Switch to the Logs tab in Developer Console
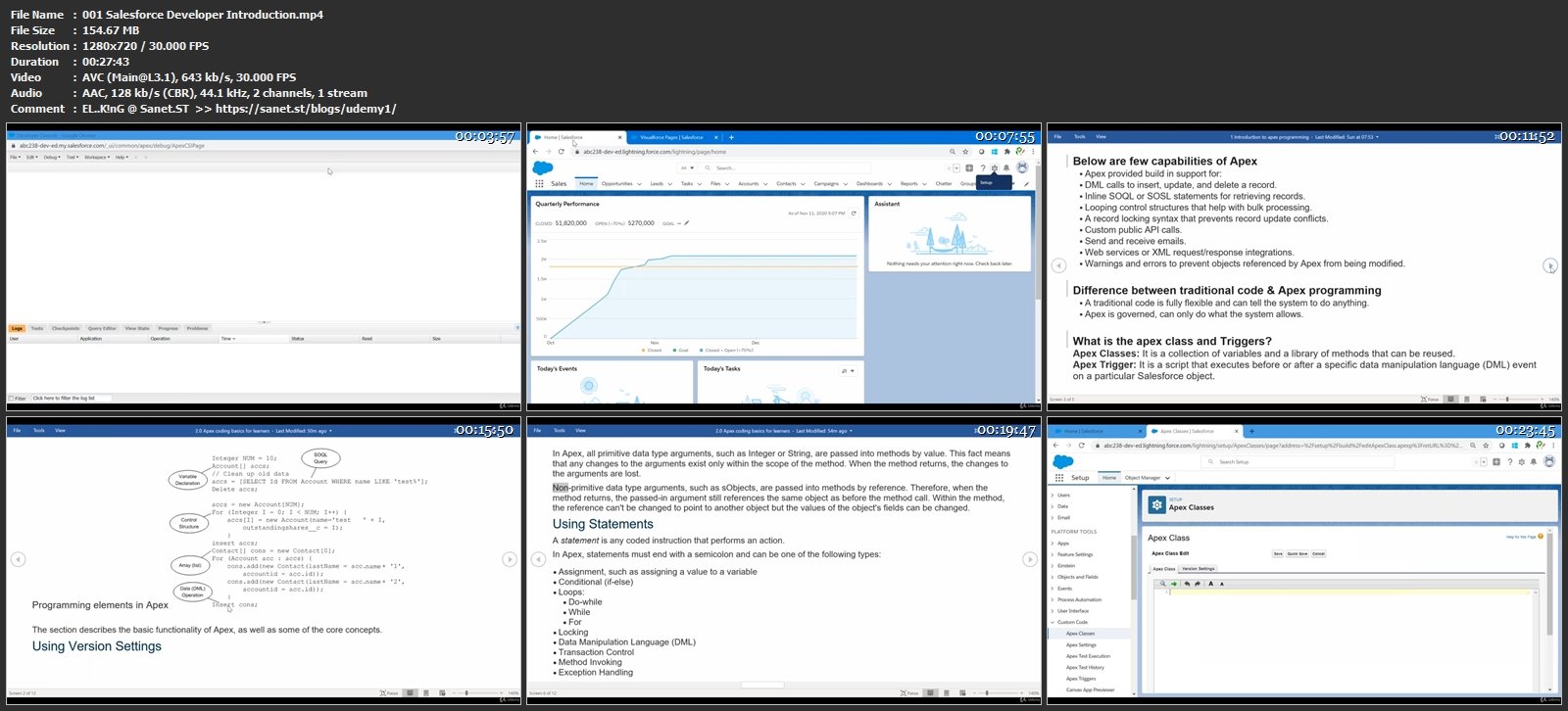1568x711 pixels. (17, 328)
